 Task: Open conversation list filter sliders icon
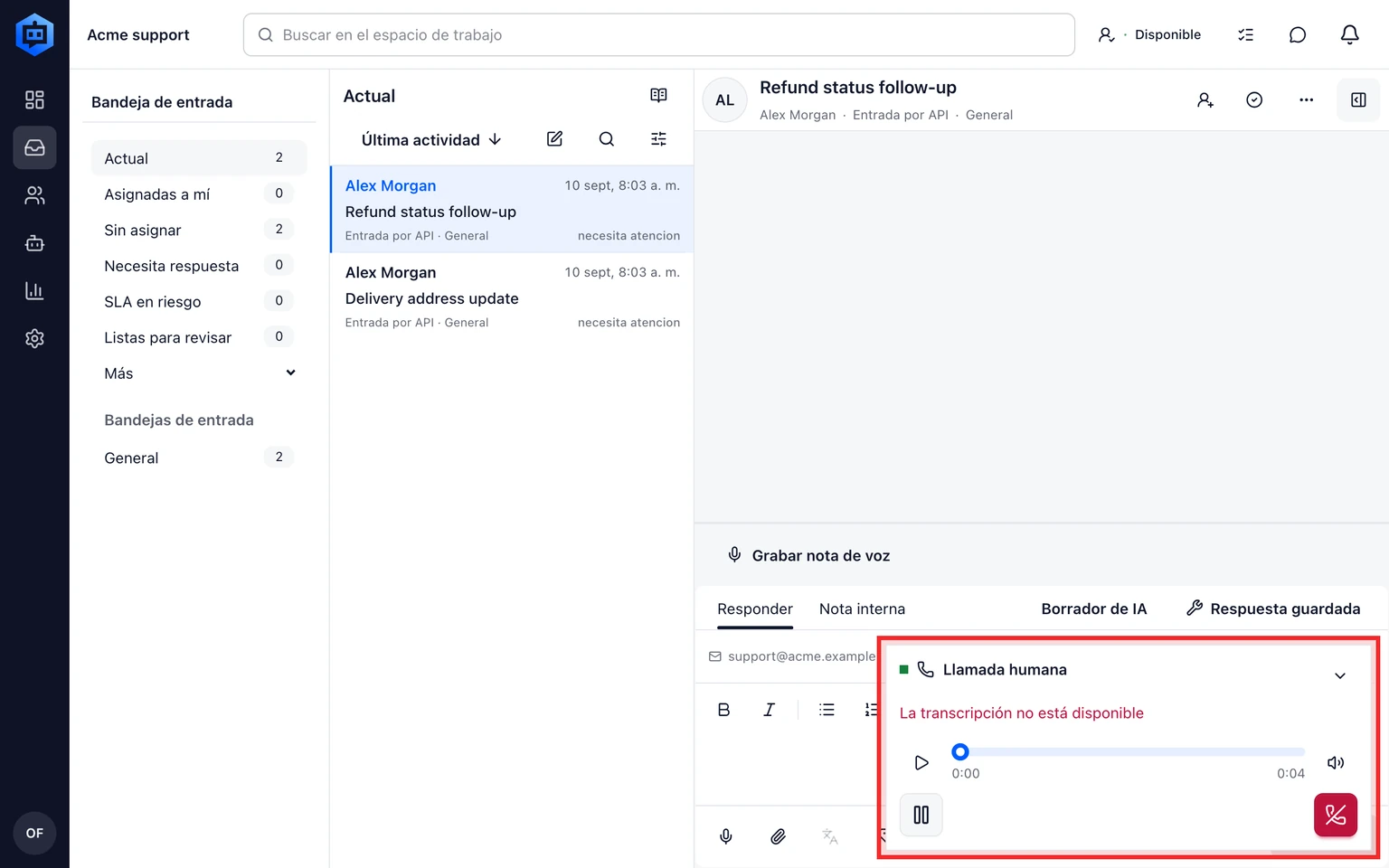tap(658, 139)
